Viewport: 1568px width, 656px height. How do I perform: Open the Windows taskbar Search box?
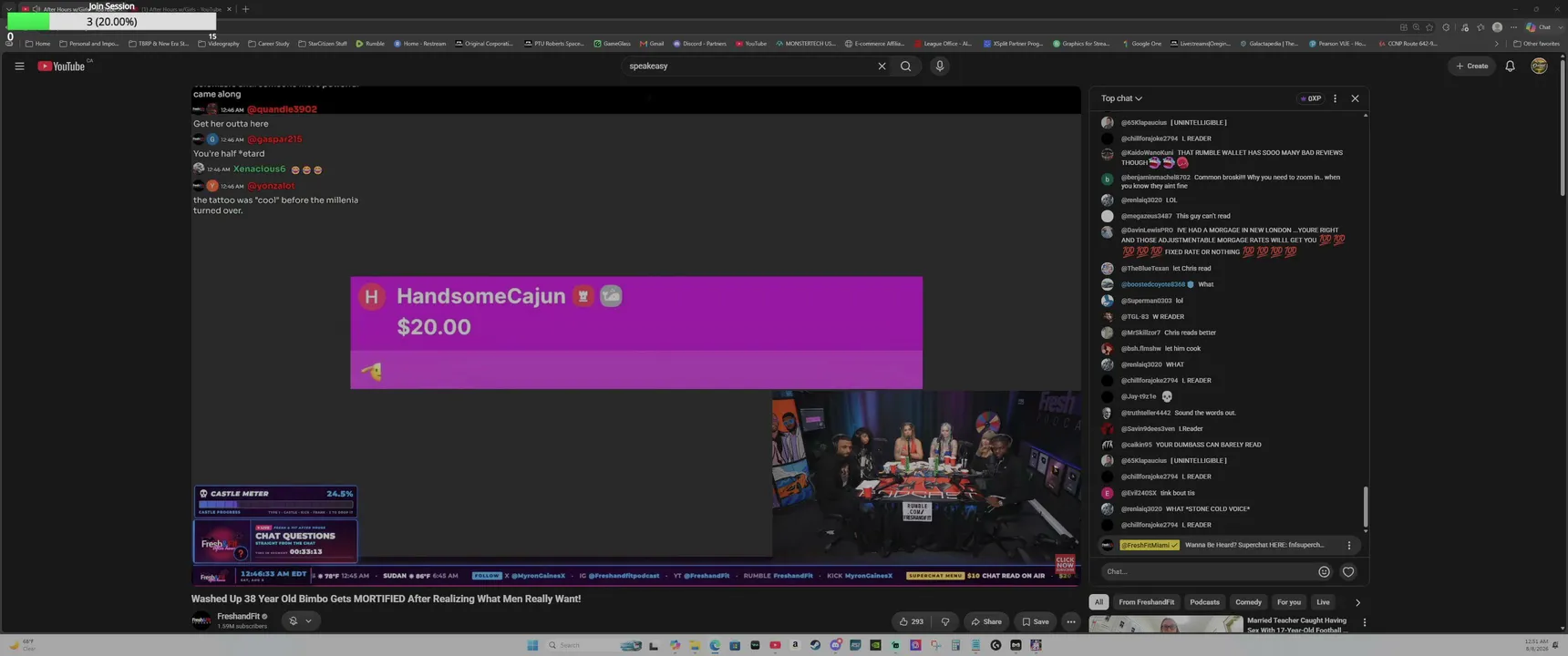(x=593, y=645)
